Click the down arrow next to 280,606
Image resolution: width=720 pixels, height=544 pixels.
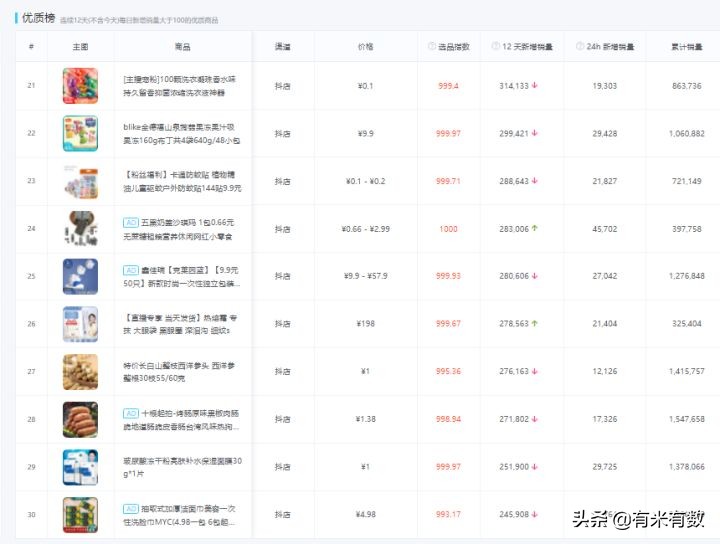(534, 276)
